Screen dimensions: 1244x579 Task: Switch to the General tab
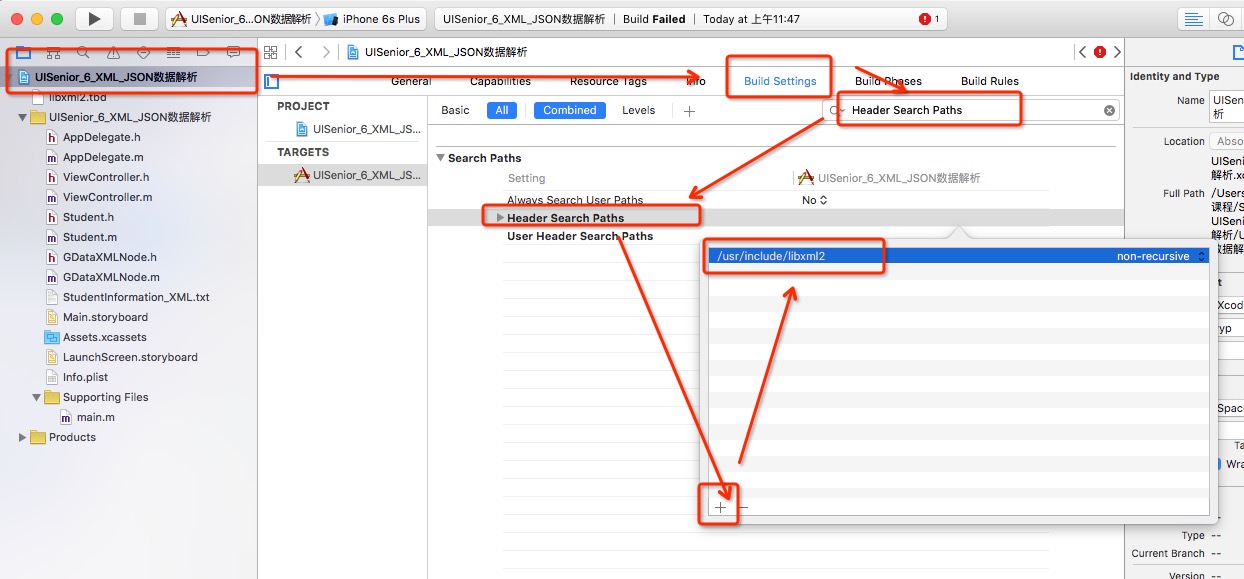[x=411, y=81]
